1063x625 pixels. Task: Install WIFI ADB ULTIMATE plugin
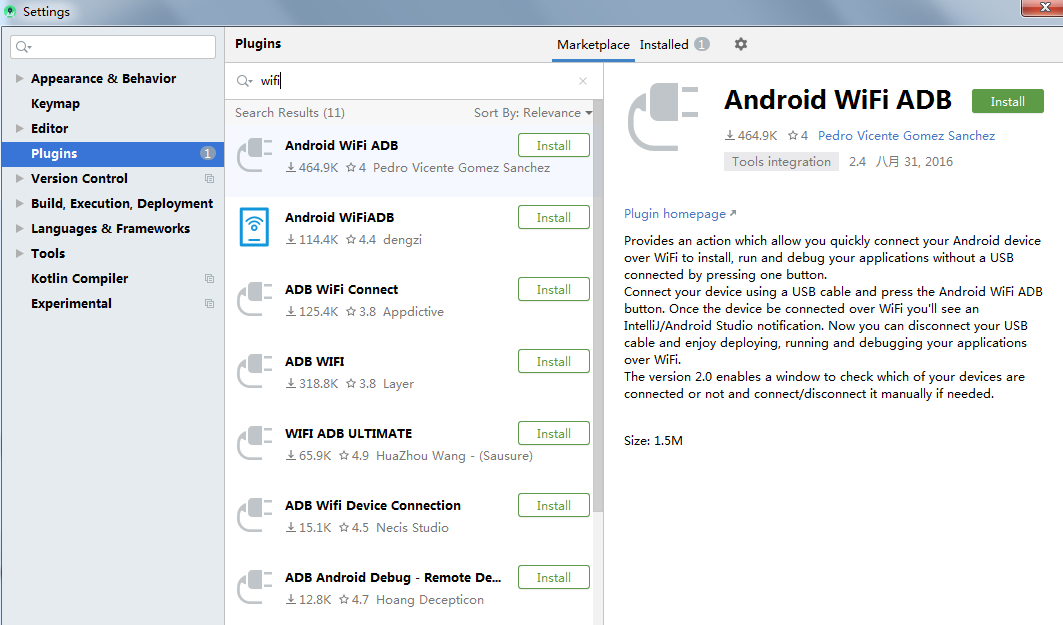pos(554,434)
